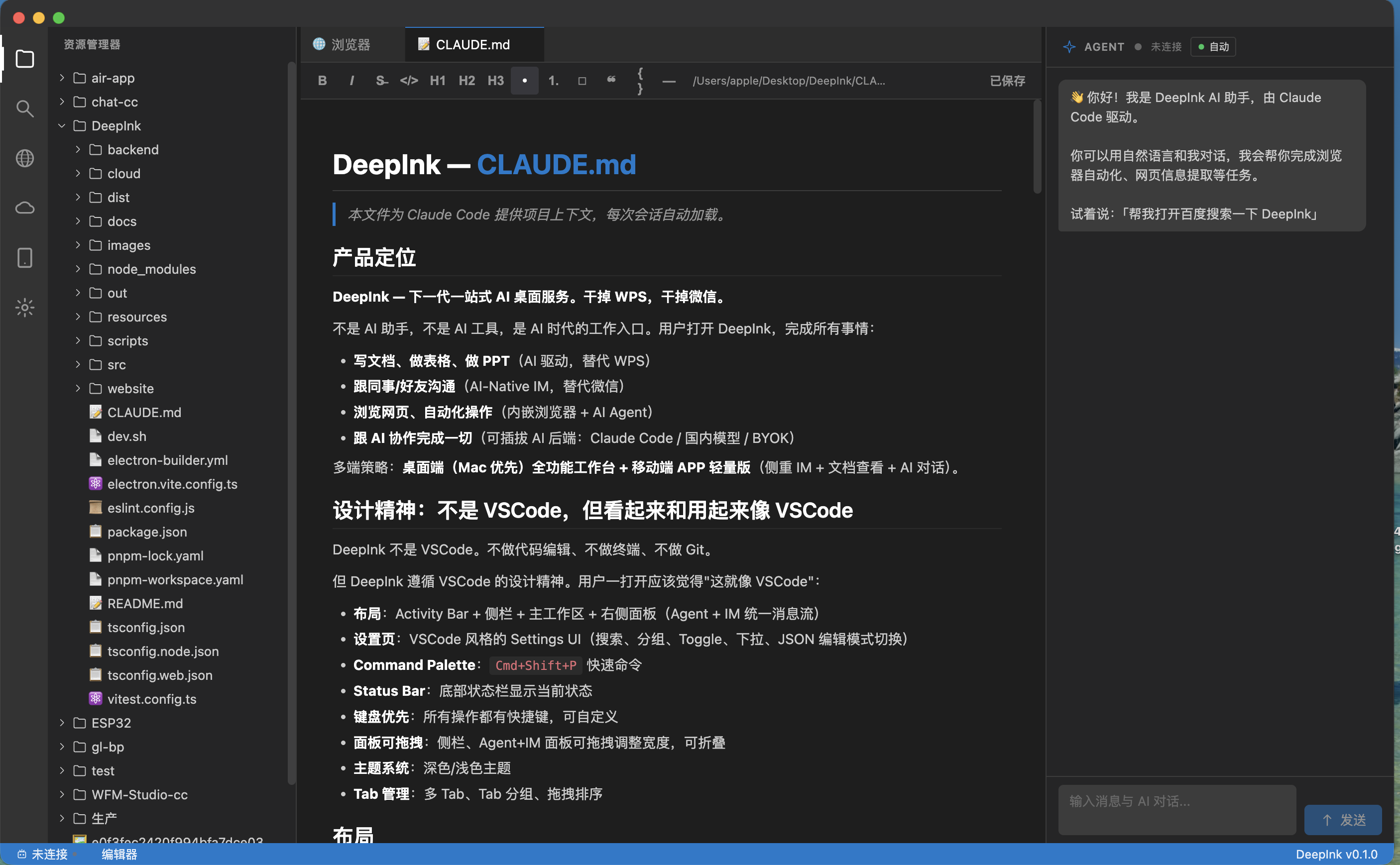Click DeepInk v0.1.0 in status bar
The image size is (1400, 865).
pos(1336,854)
